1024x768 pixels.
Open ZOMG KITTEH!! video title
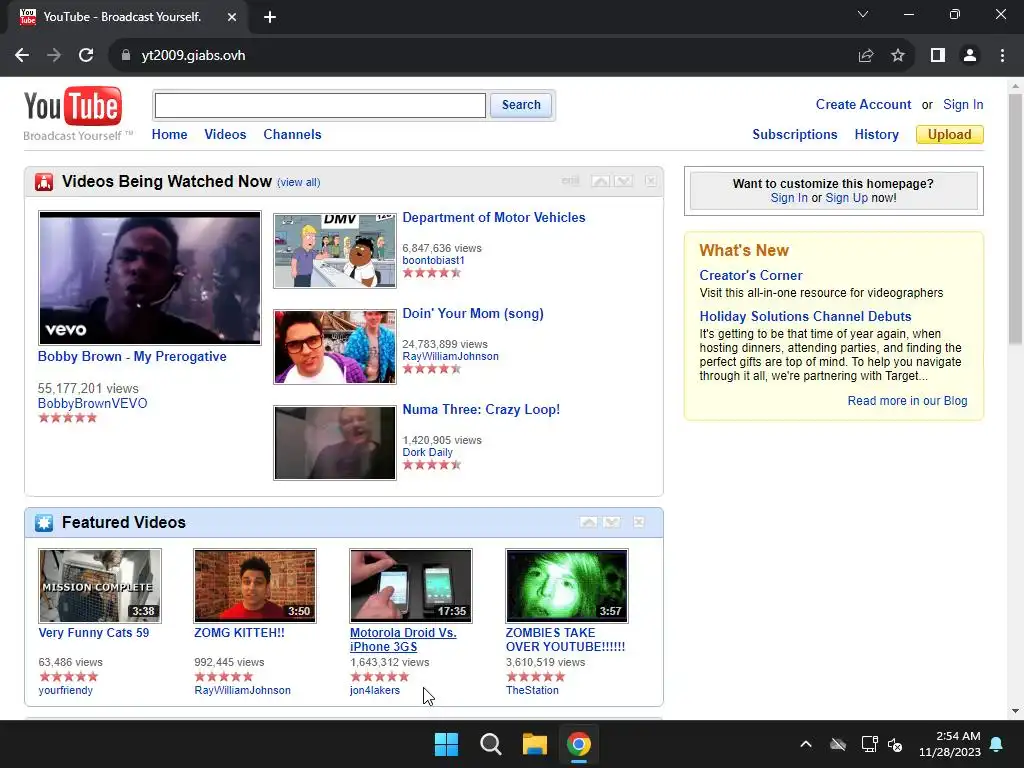tap(239, 633)
